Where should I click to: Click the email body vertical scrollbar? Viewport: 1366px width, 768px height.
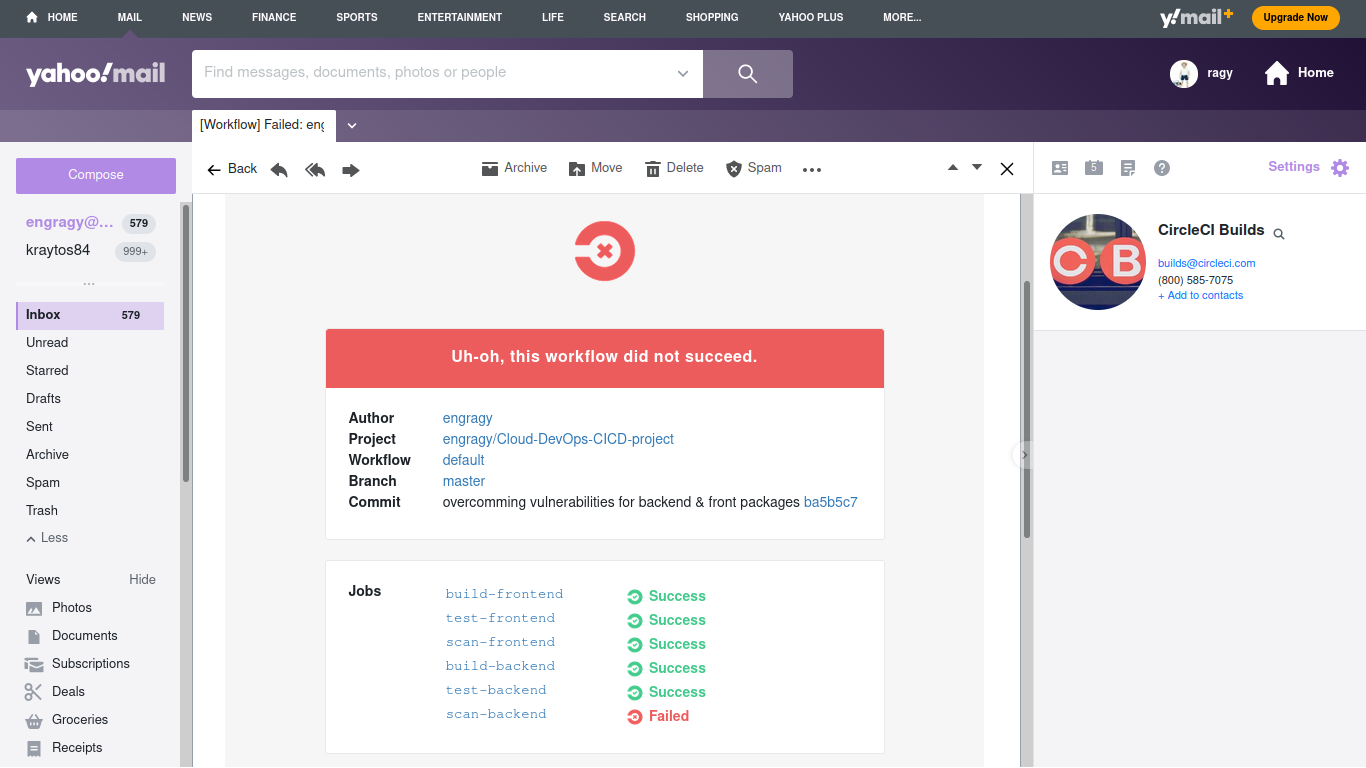click(x=1026, y=410)
